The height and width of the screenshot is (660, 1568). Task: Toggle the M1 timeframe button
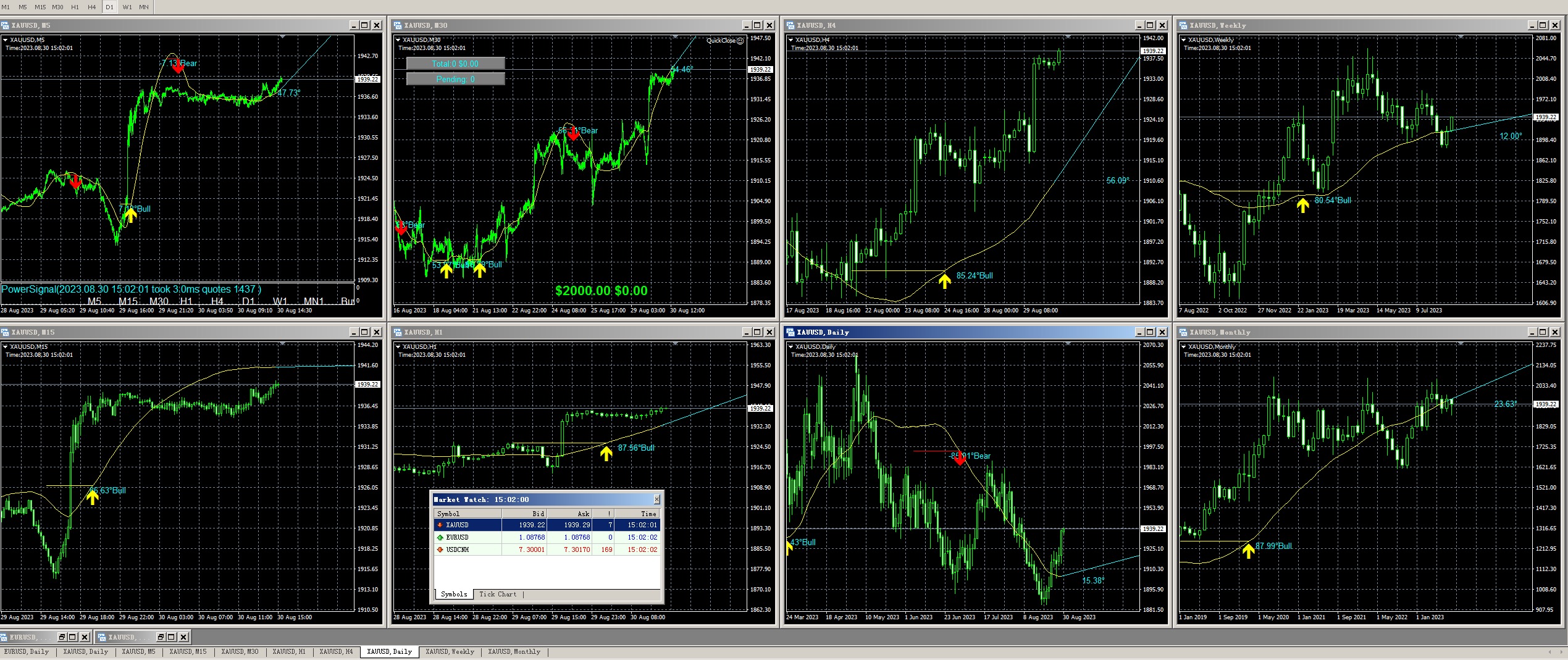pos(6,7)
